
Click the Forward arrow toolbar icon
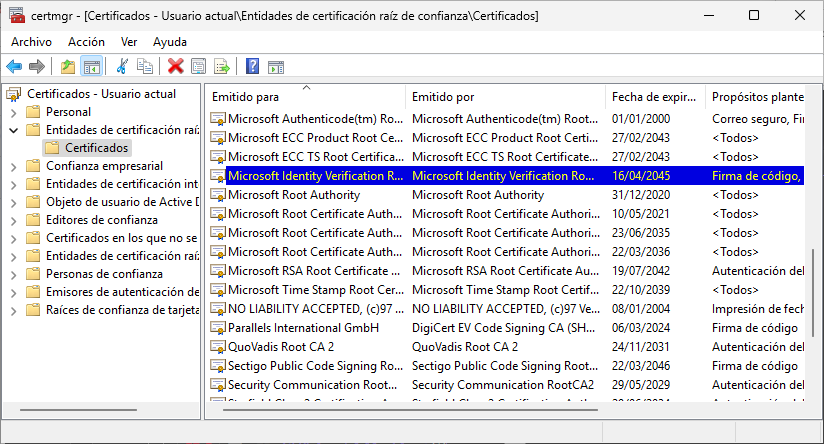point(37,67)
